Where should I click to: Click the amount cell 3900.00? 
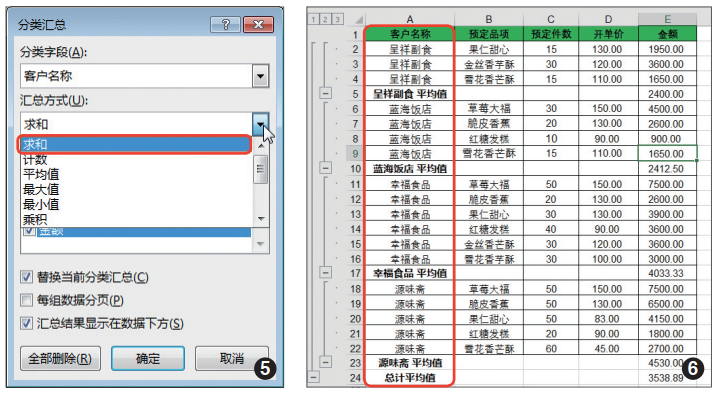tap(667, 214)
